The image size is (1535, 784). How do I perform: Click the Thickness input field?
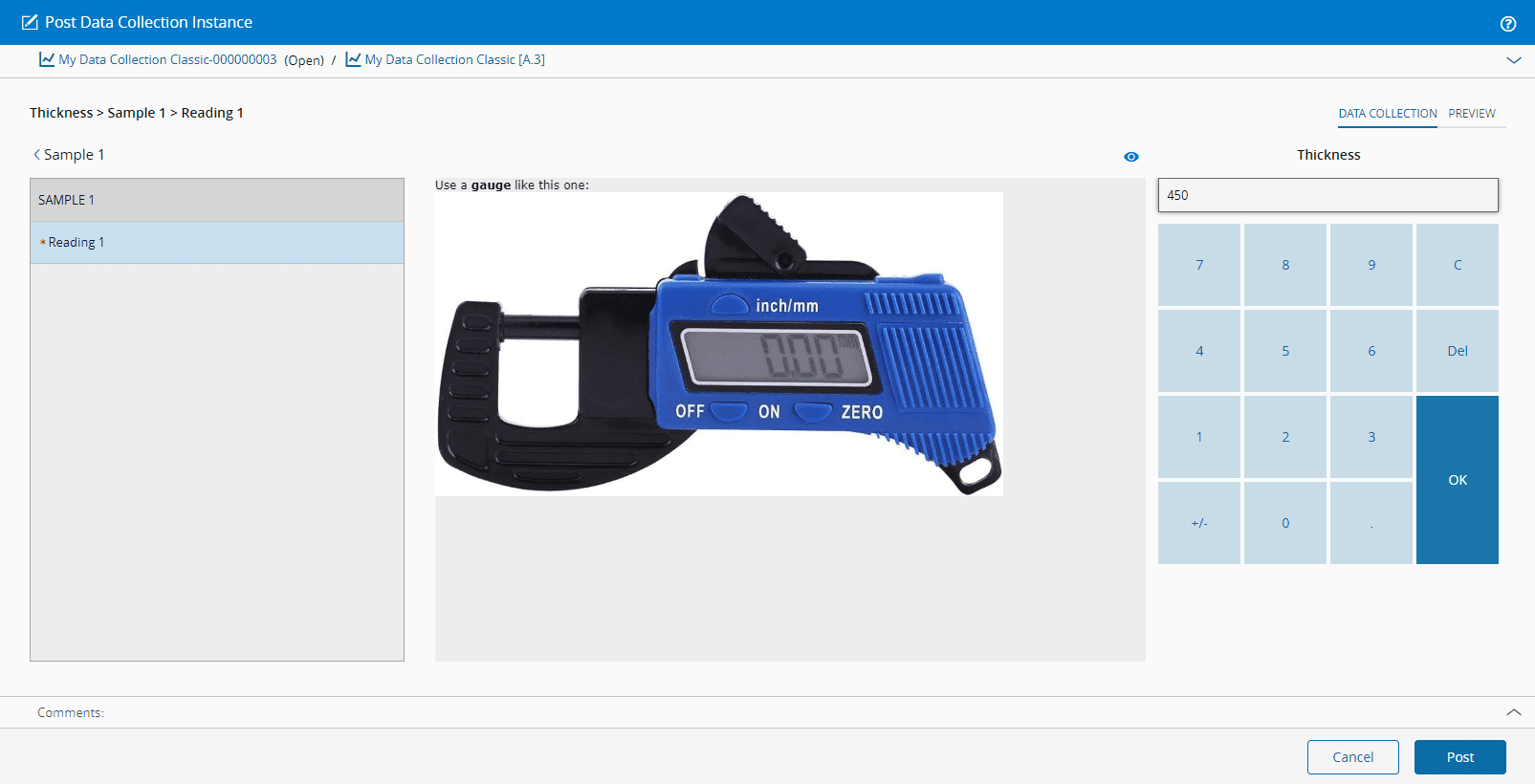(1328, 195)
